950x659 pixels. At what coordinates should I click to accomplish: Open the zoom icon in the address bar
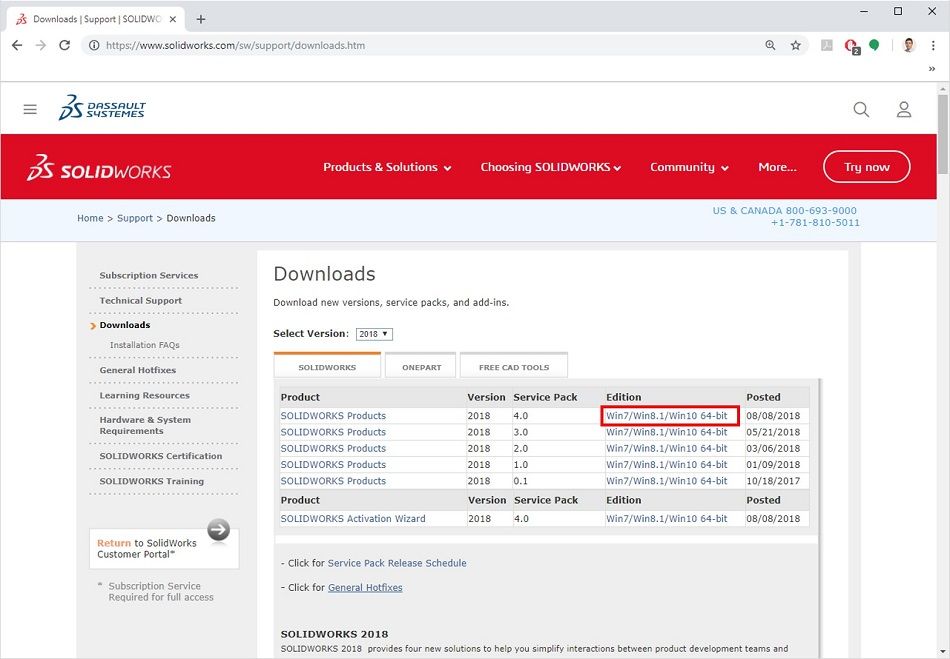(770, 45)
